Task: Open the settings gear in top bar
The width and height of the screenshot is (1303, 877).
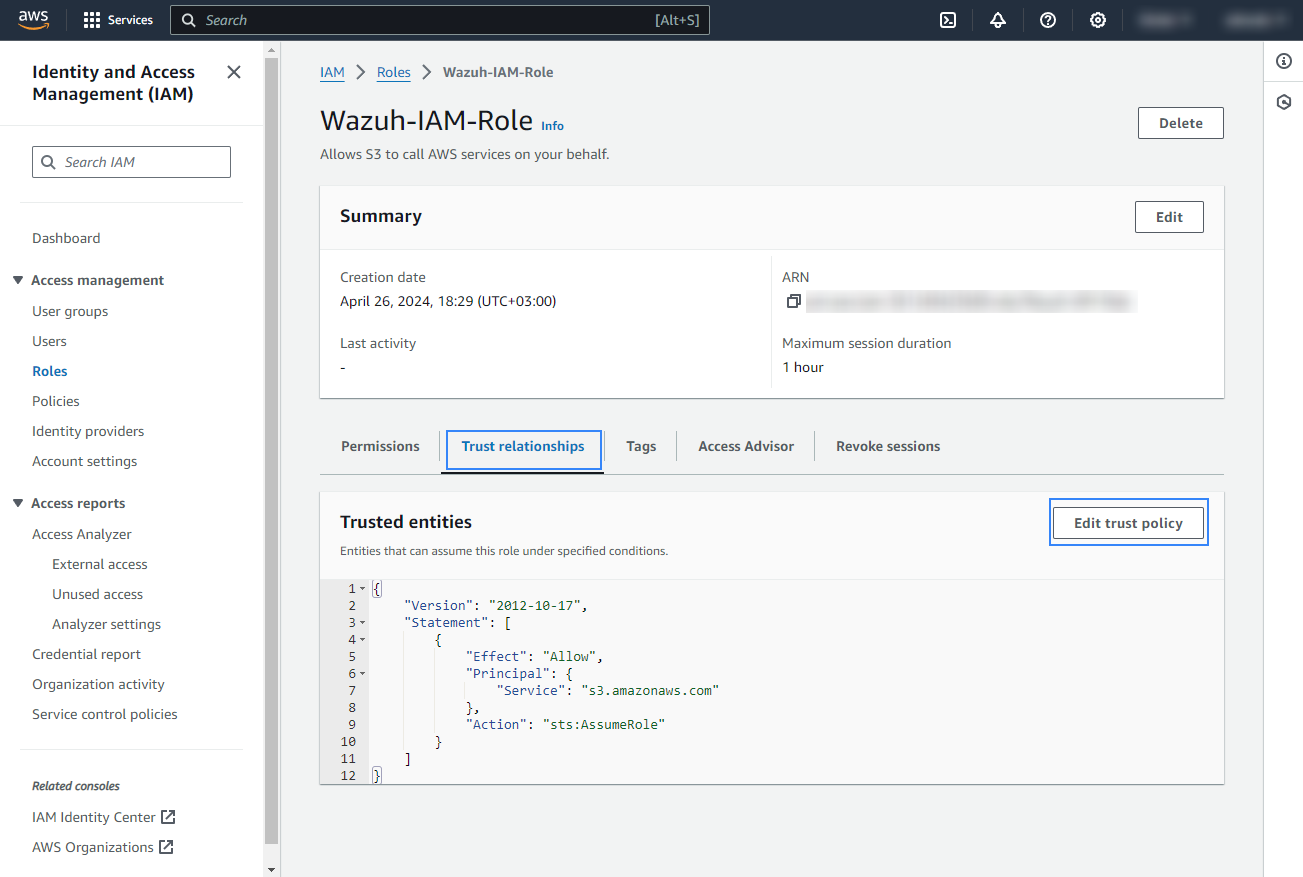Action: tap(1098, 20)
